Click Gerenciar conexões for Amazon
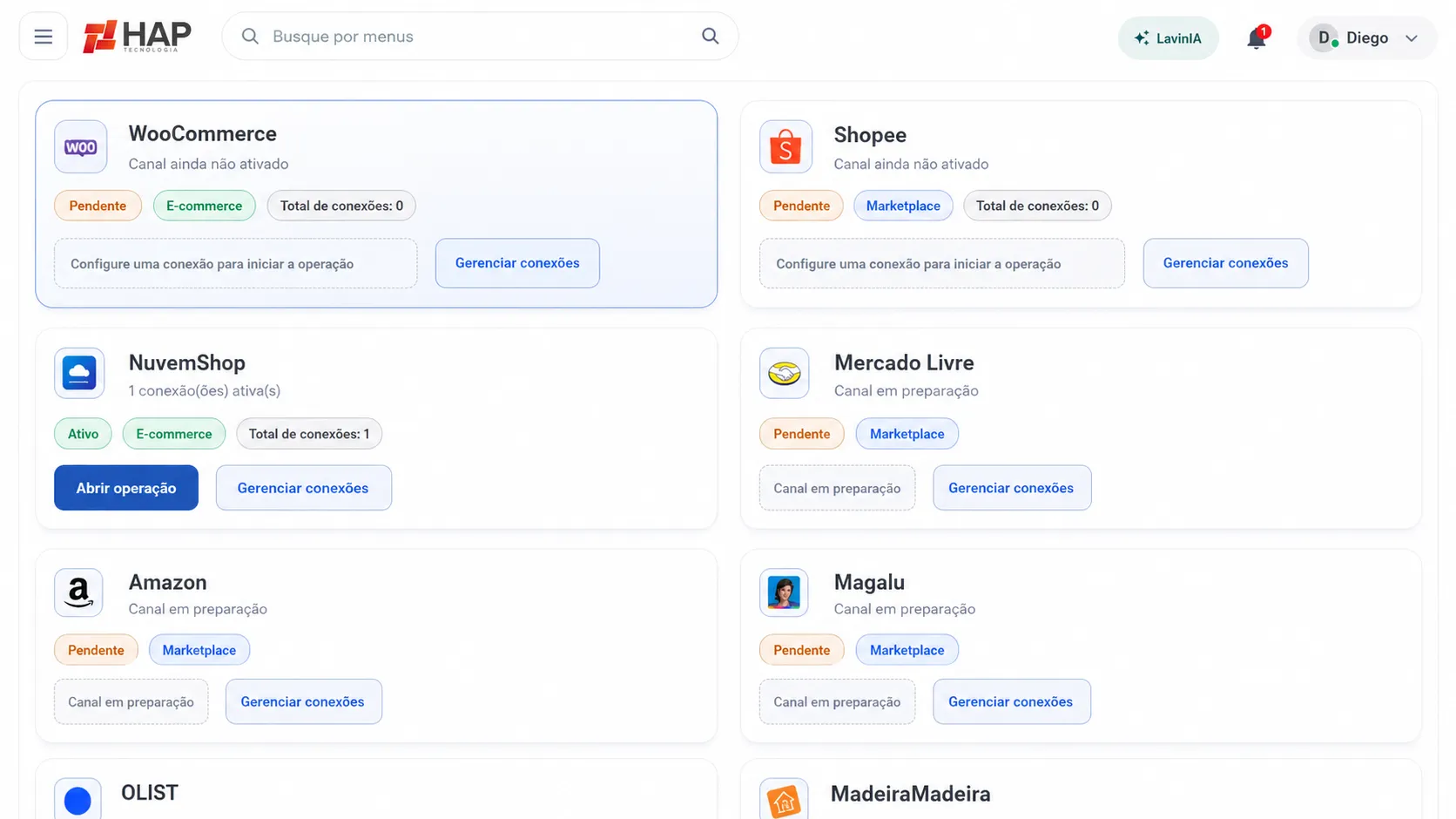 pos(303,701)
